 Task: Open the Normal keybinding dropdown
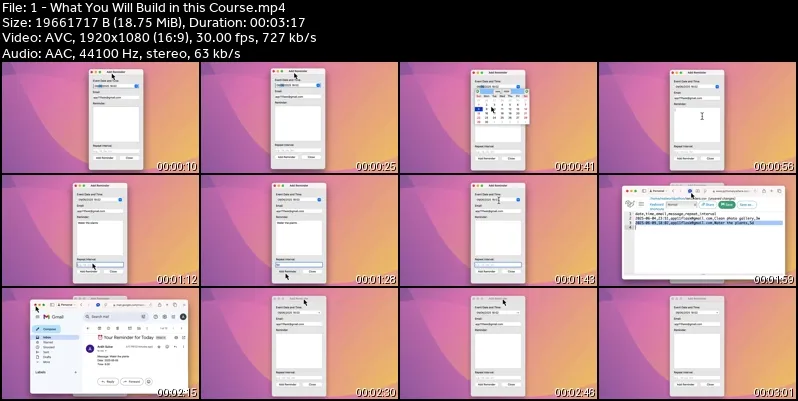(681, 205)
